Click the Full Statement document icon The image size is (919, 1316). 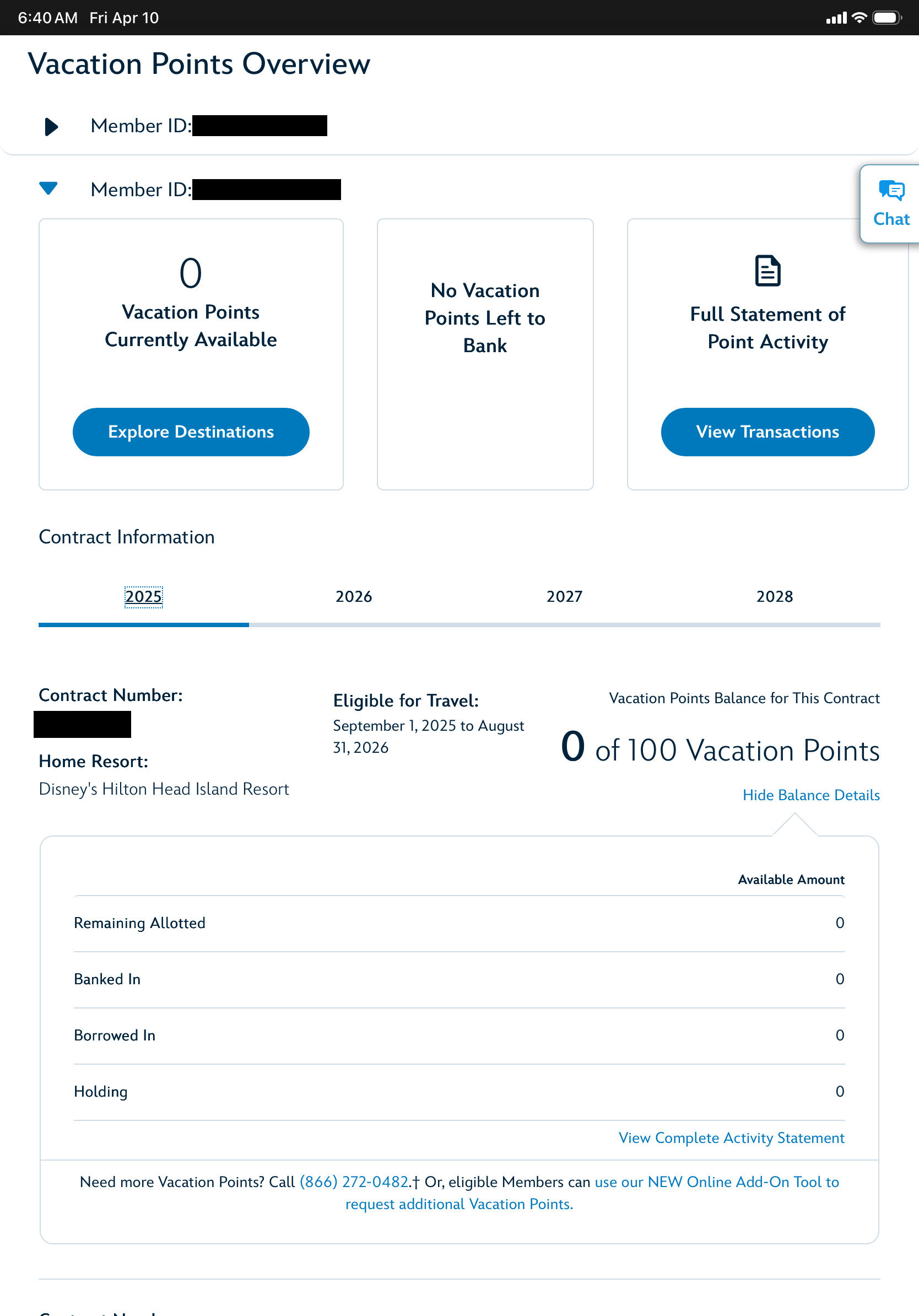tap(767, 271)
